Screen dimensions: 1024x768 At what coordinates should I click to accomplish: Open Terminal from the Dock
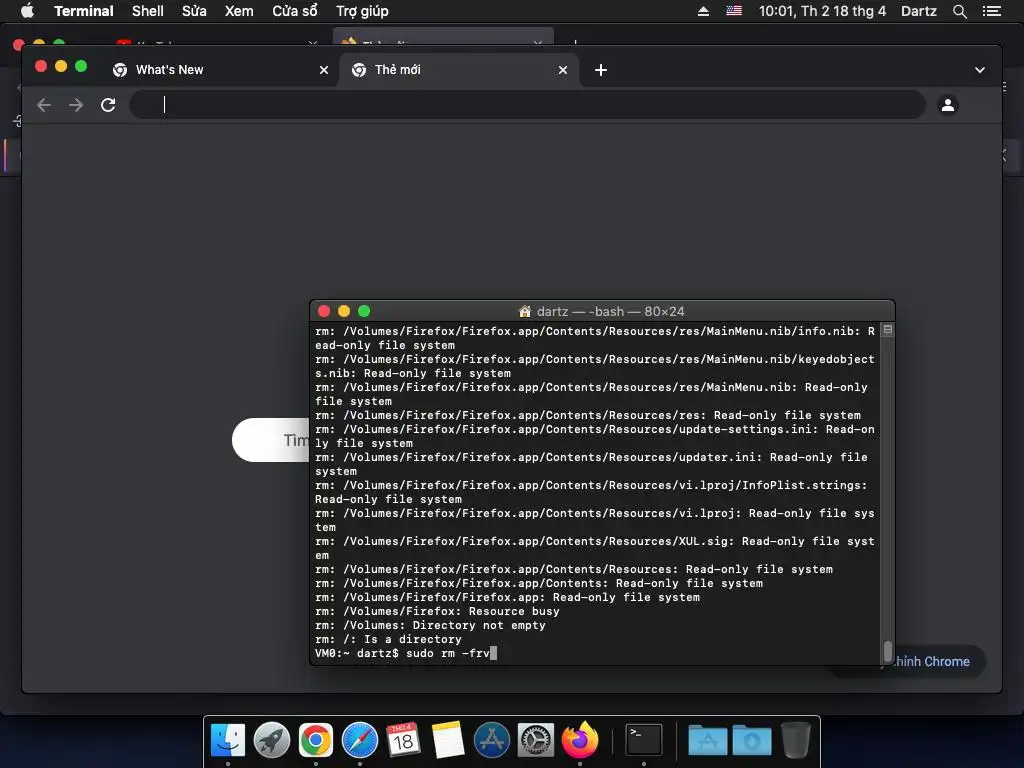(644, 740)
